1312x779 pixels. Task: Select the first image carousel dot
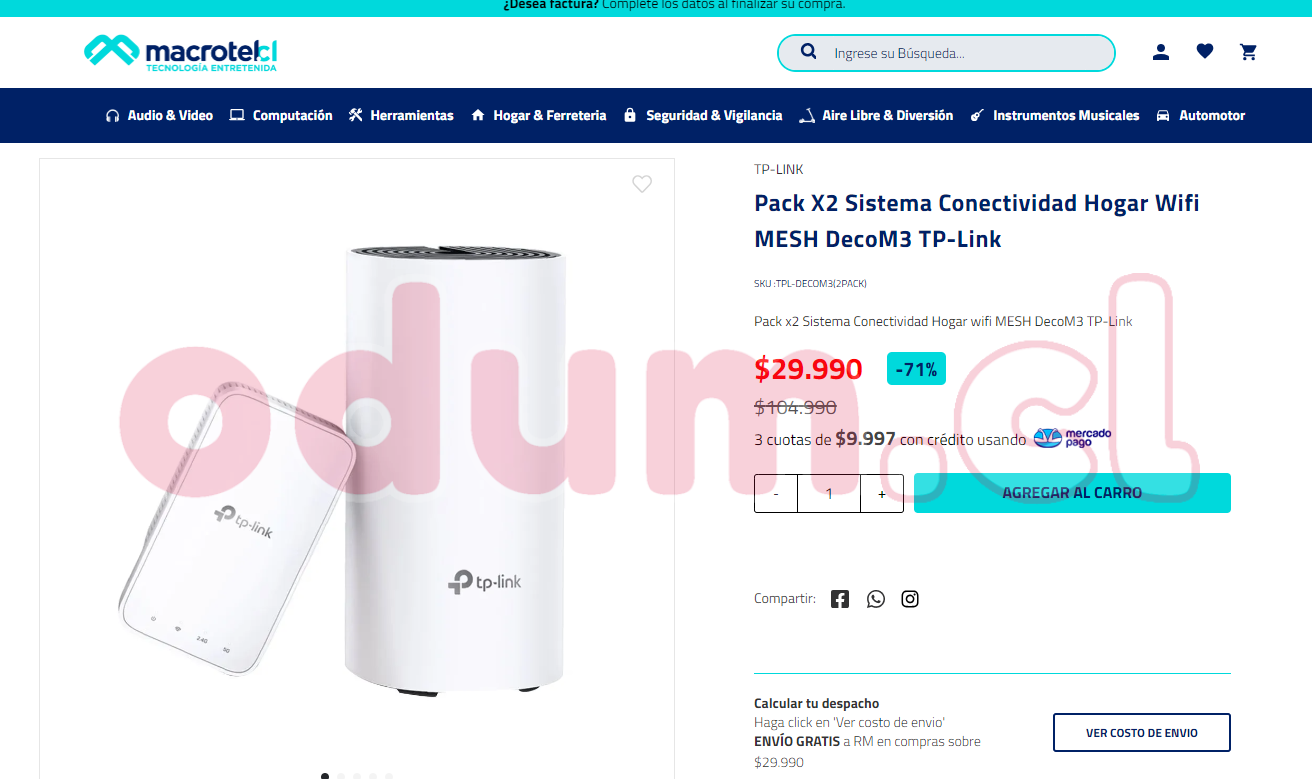coord(325,776)
